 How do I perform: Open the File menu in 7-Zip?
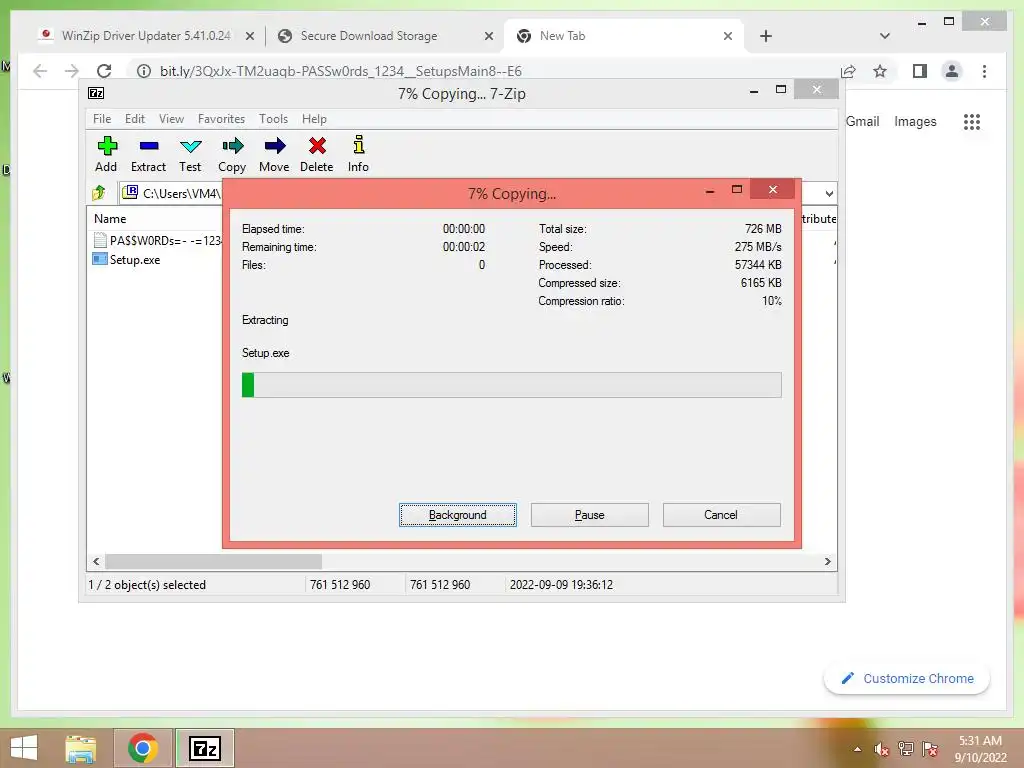tap(102, 119)
